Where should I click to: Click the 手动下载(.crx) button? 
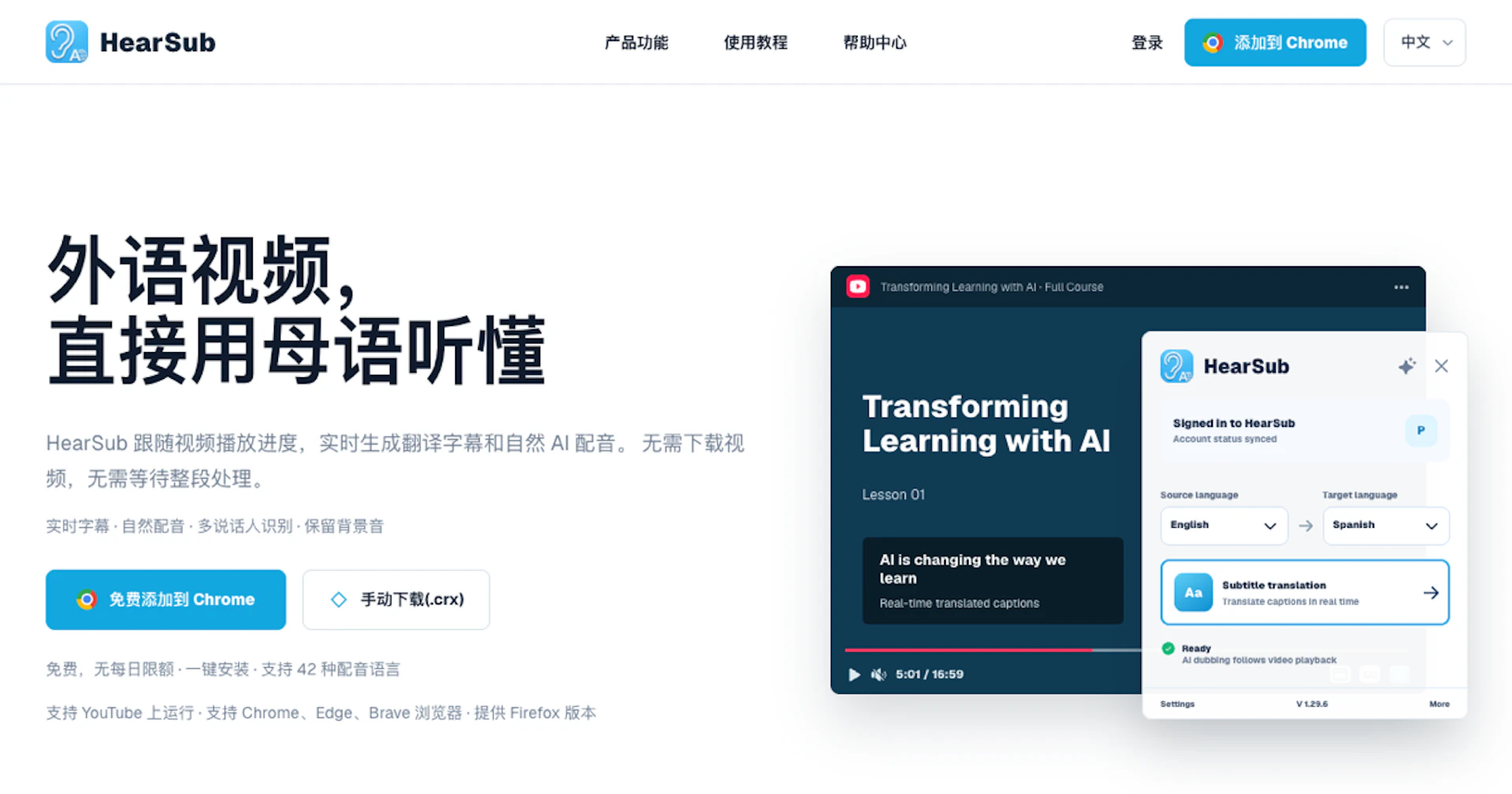pyautogui.click(x=396, y=599)
